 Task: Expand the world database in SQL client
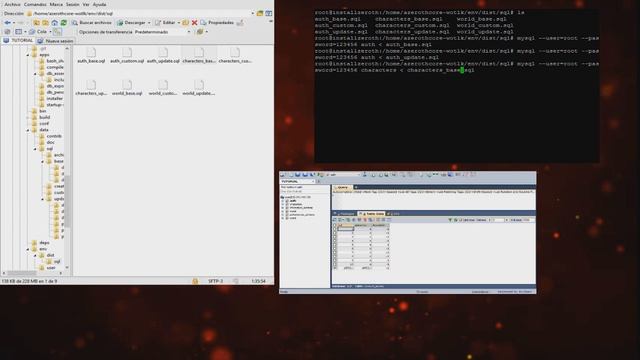click(x=283, y=218)
